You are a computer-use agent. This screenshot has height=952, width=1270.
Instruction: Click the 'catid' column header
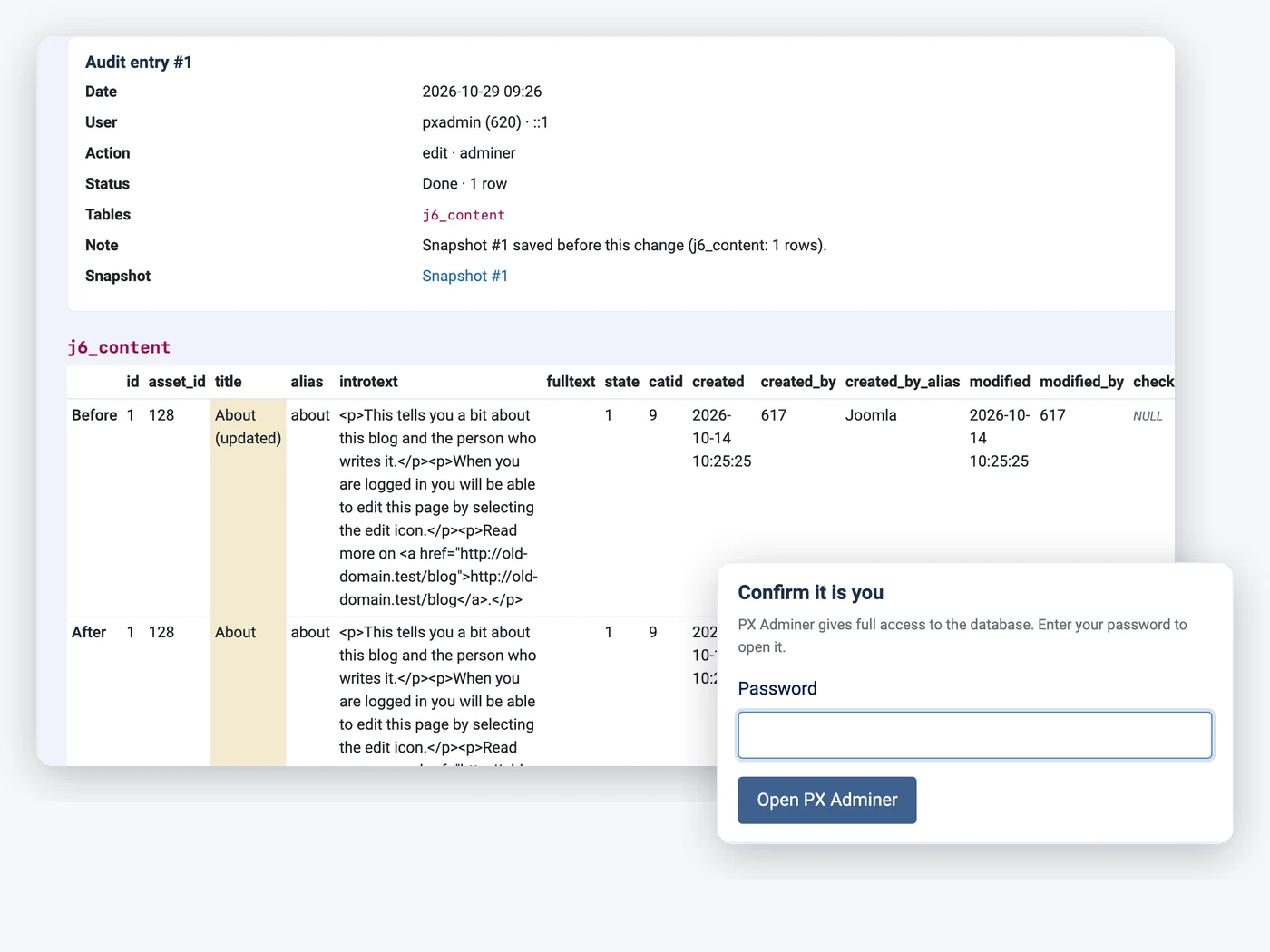[666, 382]
